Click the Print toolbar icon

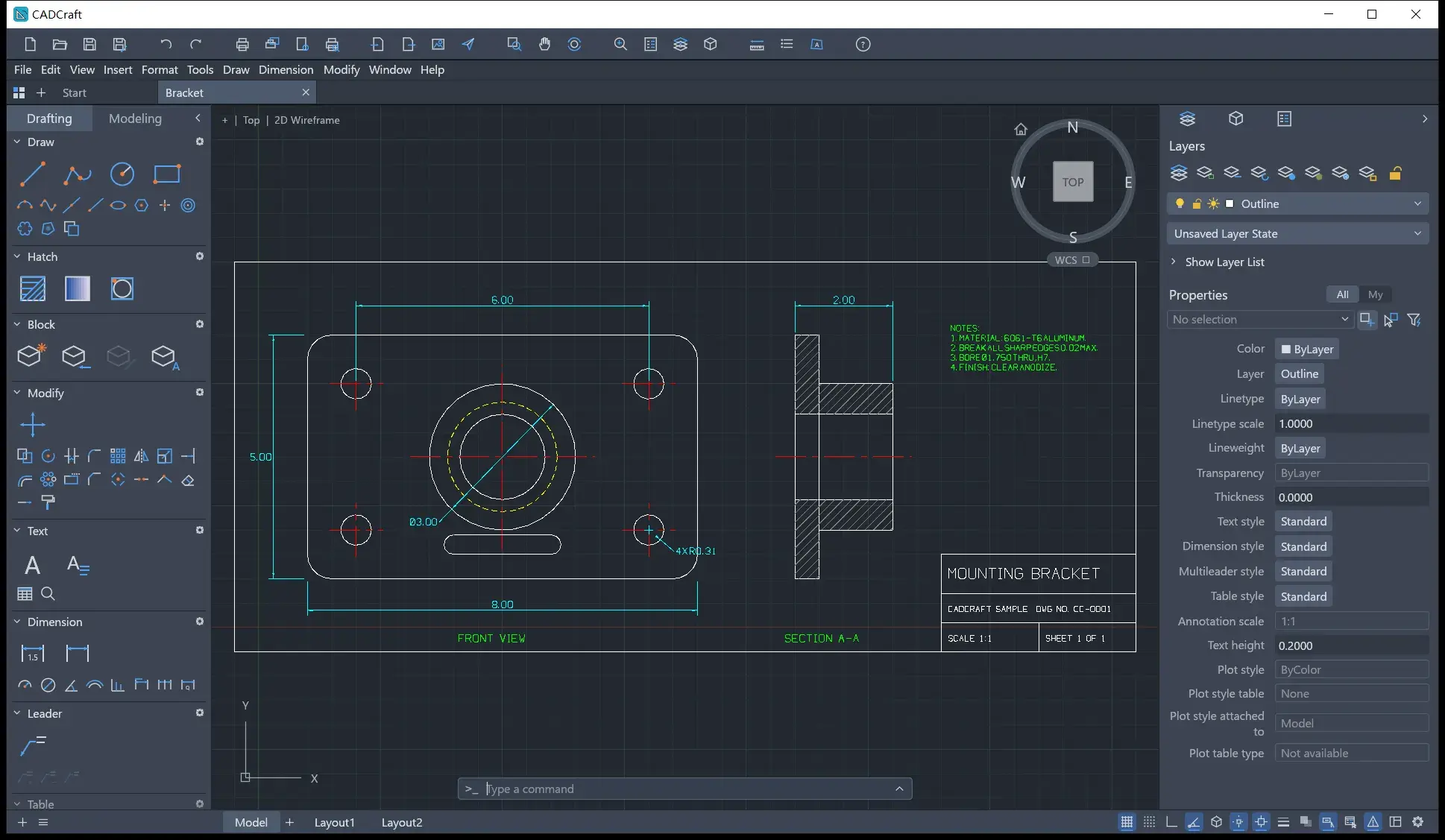pyautogui.click(x=242, y=45)
